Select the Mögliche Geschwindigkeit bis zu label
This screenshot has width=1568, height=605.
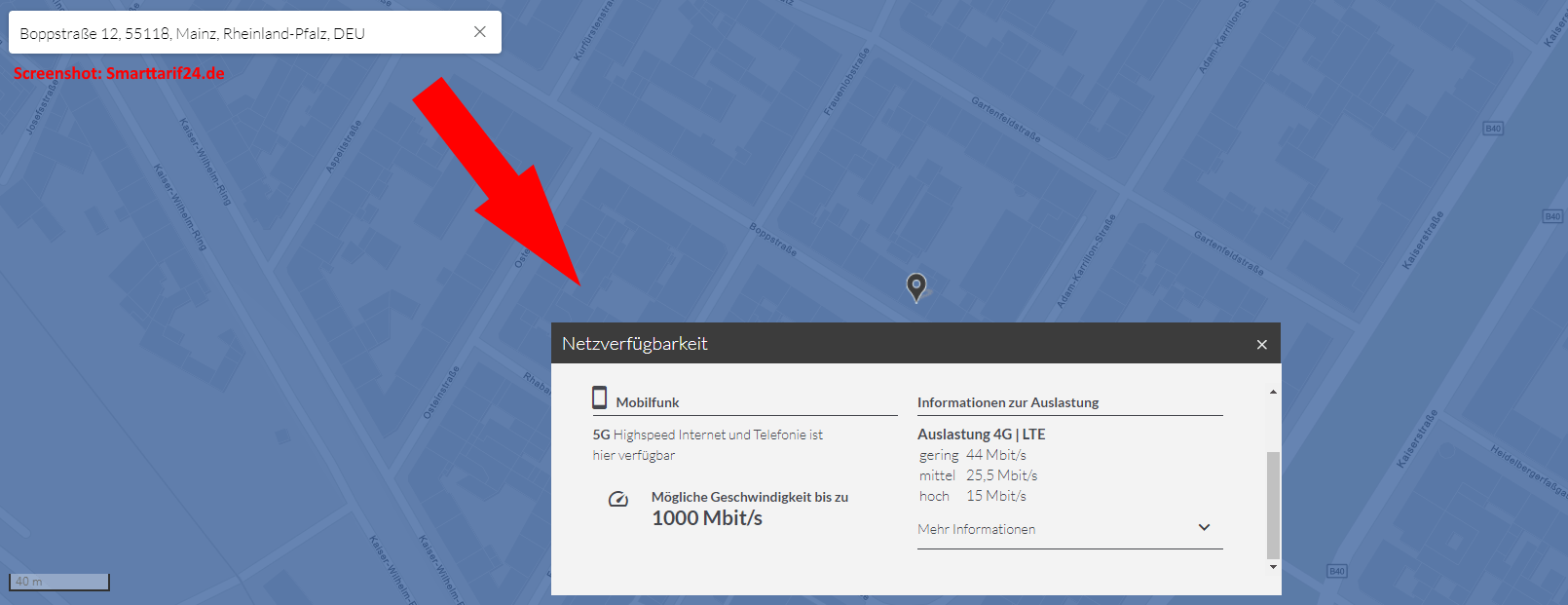[750, 497]
